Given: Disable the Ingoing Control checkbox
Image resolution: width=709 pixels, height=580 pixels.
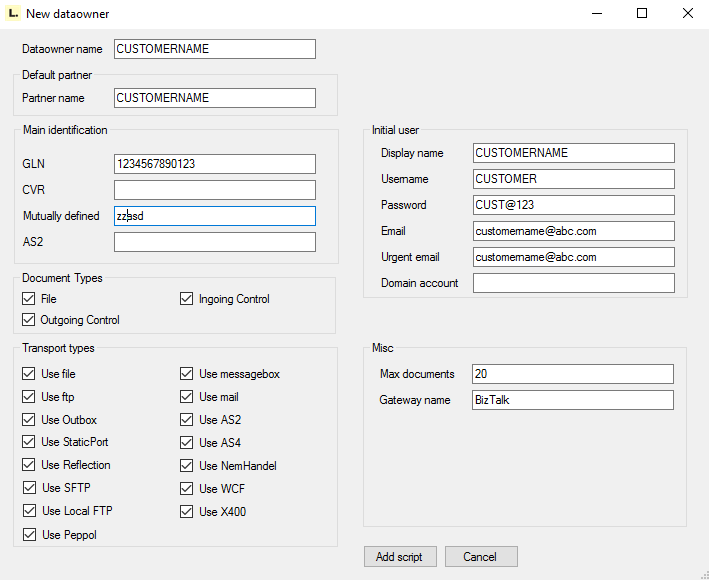Looking at the screenshot, I should tap(187, 299).
